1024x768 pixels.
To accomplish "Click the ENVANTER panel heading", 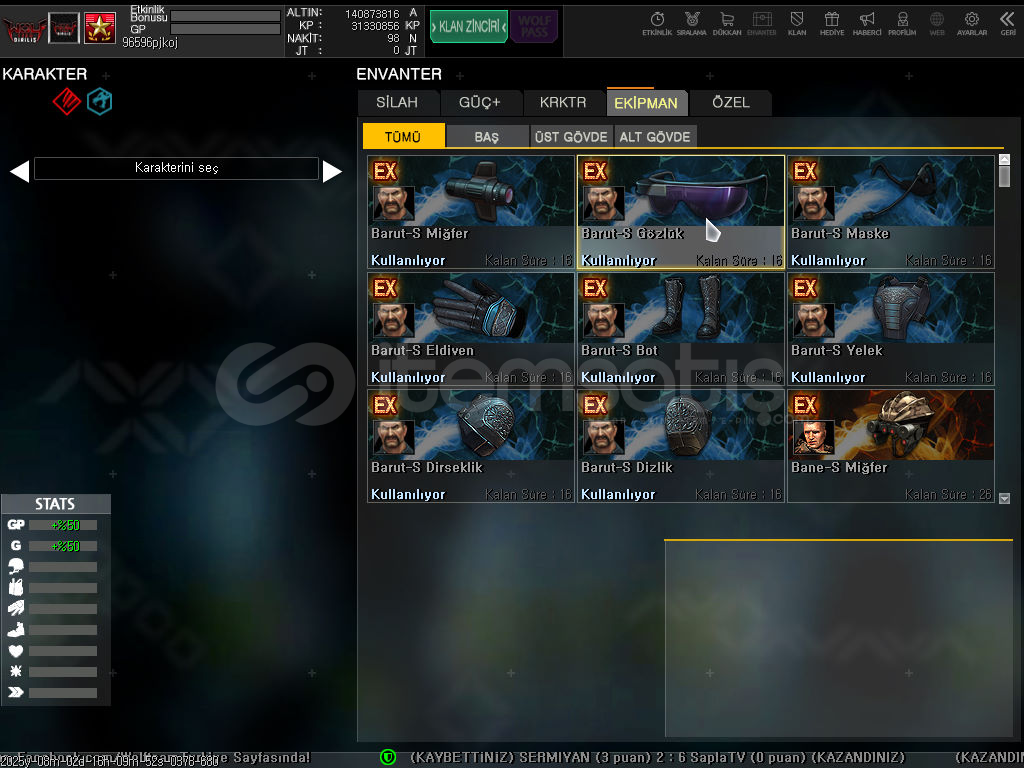I will pyautogui.click(x=399, y=74).
